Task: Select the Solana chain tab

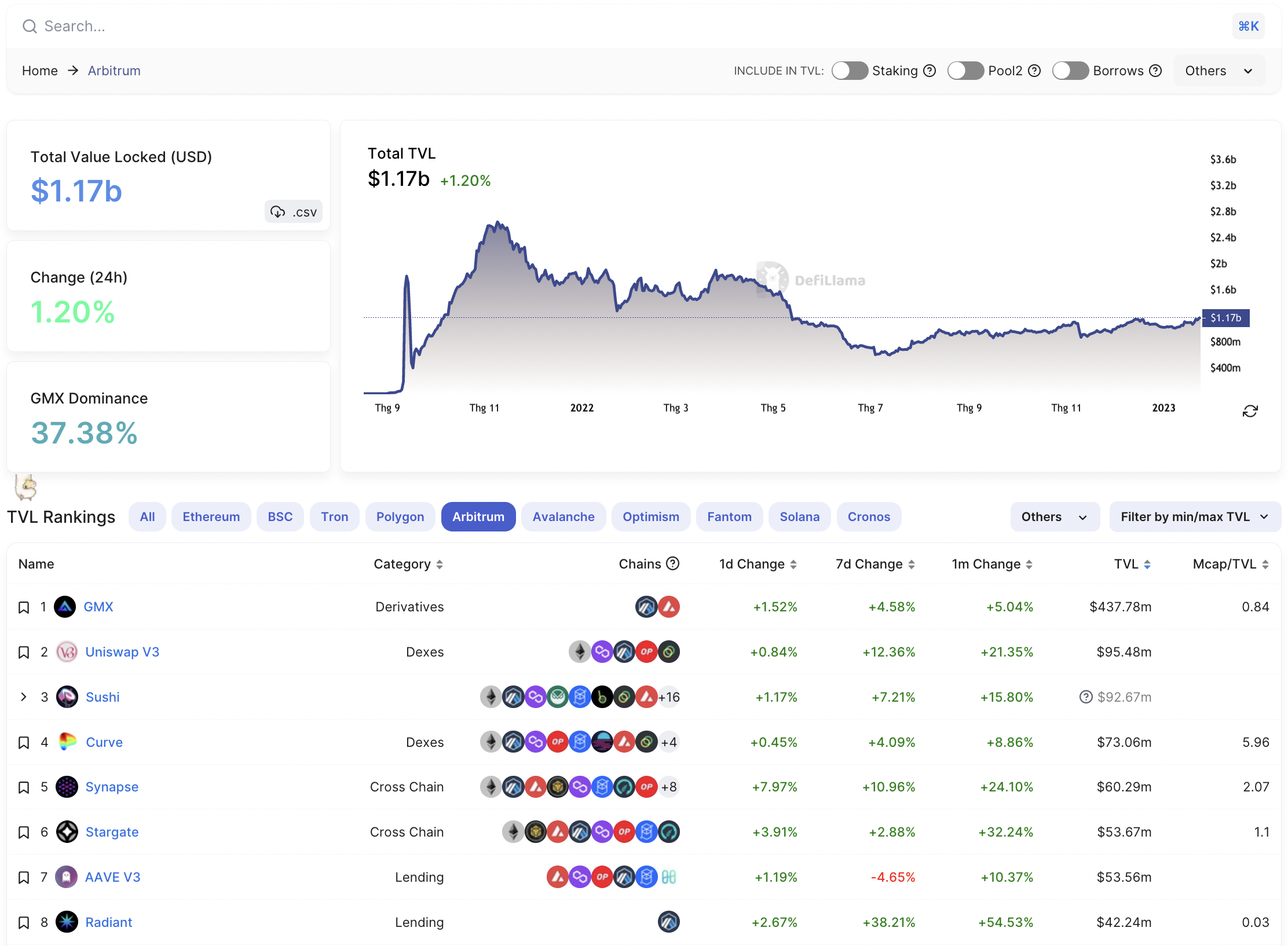Action: click(x=799, y=516)
